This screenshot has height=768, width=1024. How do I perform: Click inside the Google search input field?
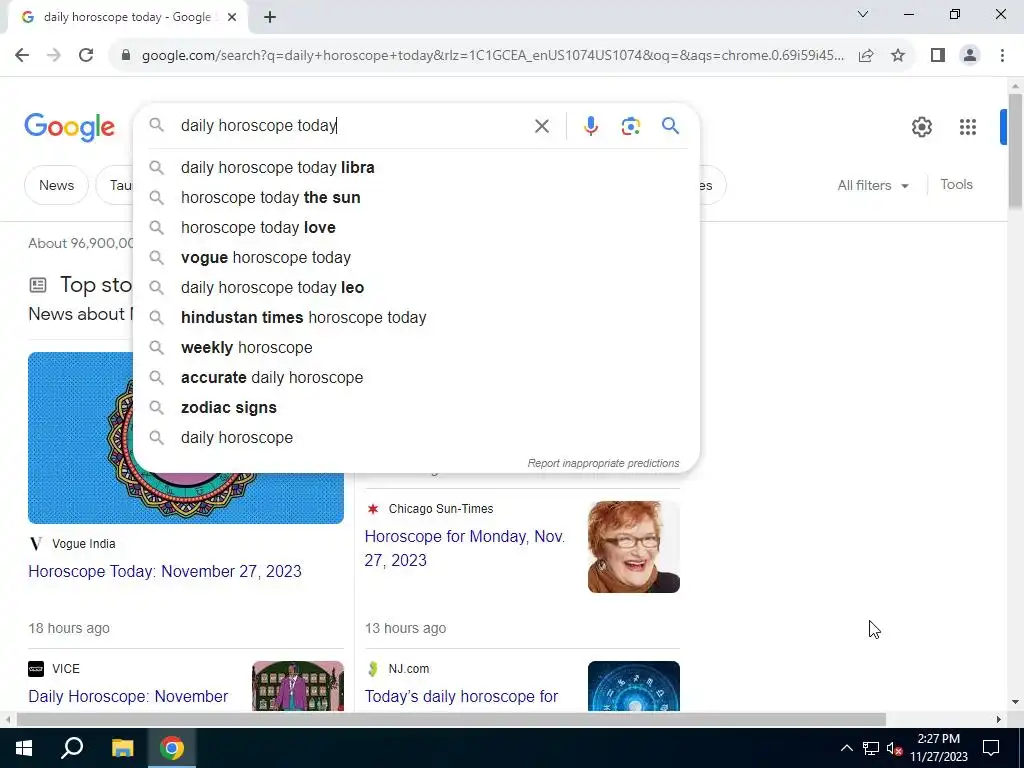click(353, 125)
